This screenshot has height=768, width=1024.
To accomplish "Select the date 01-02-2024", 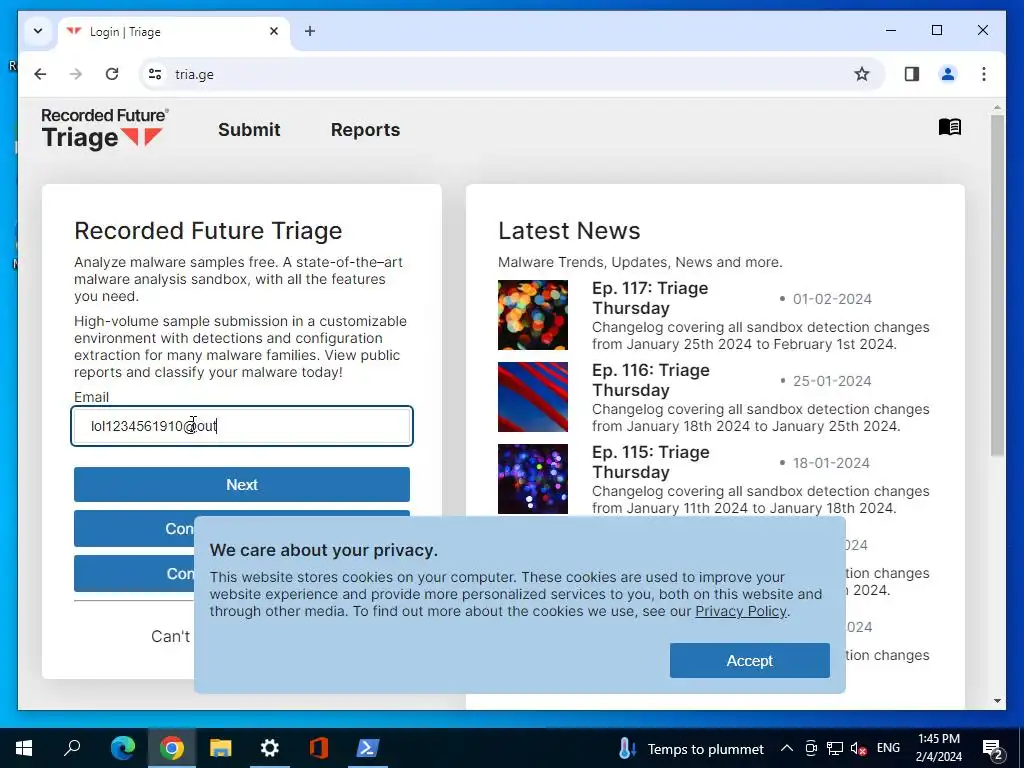I will (832, 299).
